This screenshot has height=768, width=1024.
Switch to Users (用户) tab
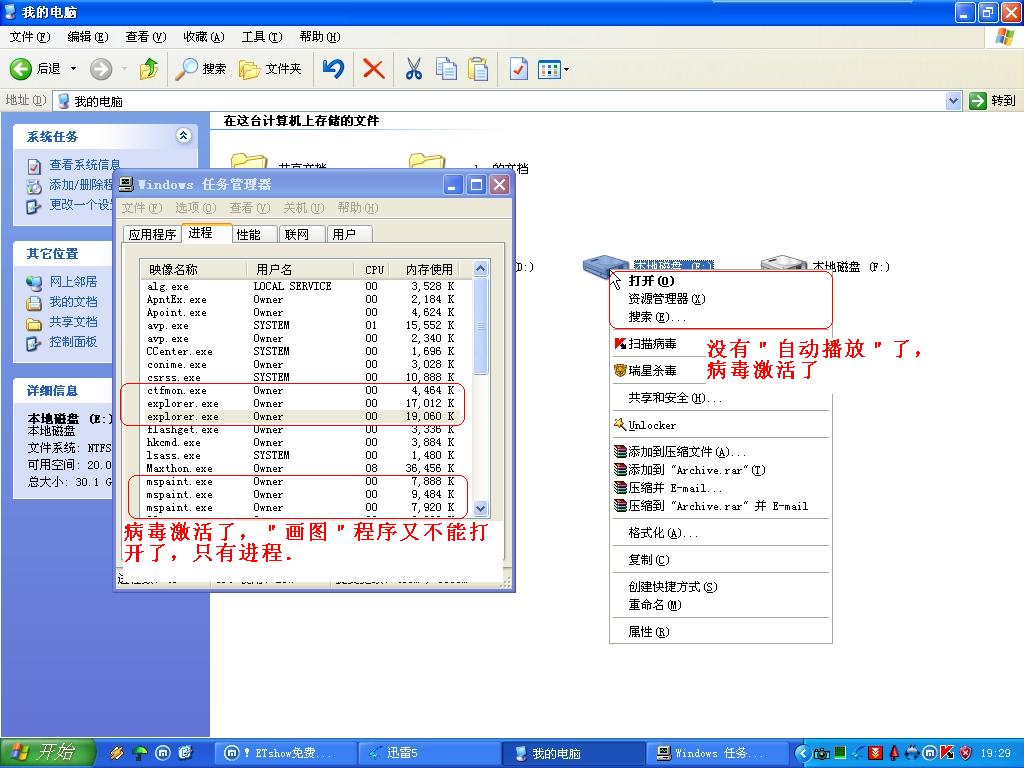pyautogui.click(x=349, y=234)
